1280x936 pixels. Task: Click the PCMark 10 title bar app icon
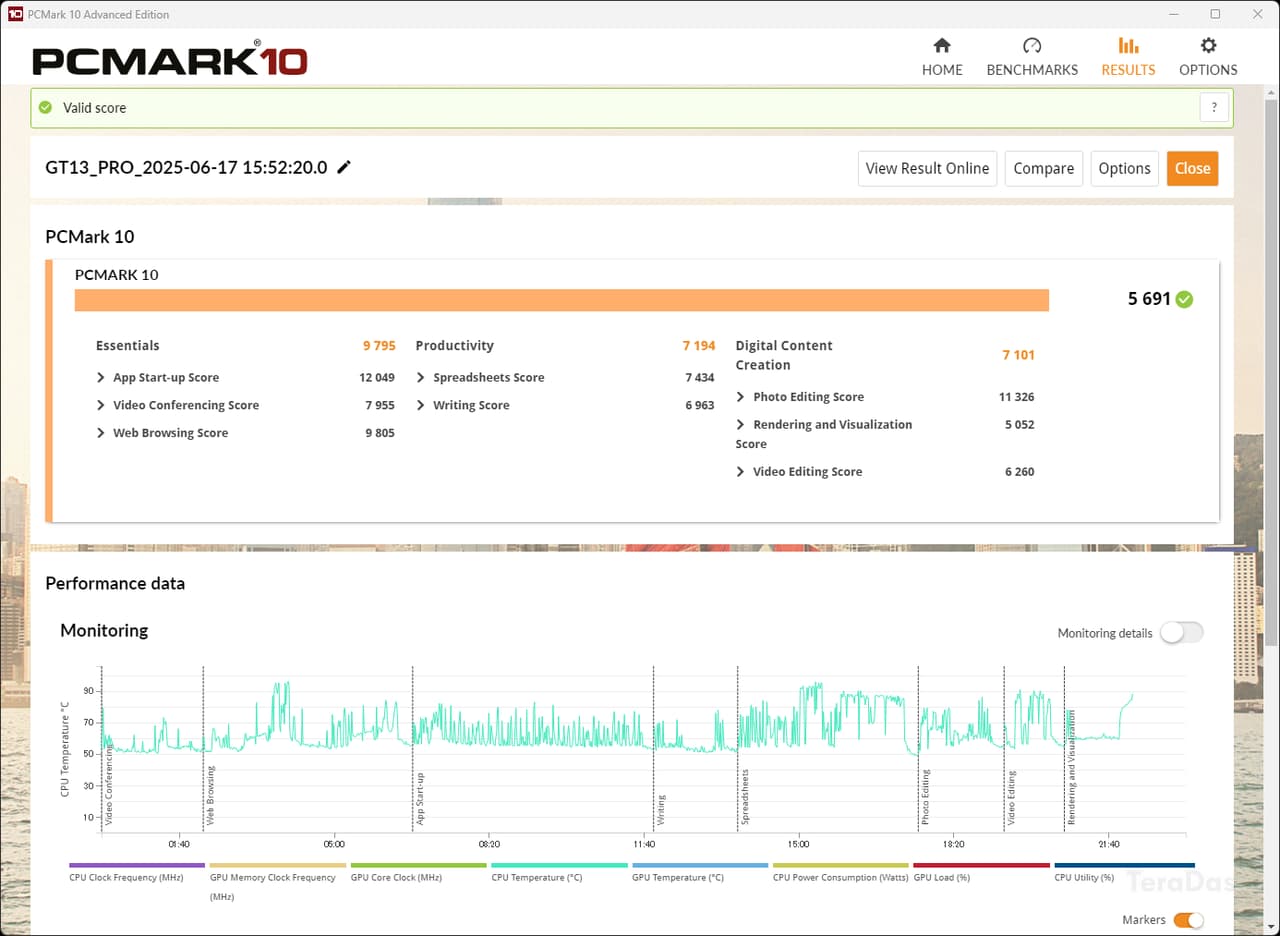click(15, 14)
